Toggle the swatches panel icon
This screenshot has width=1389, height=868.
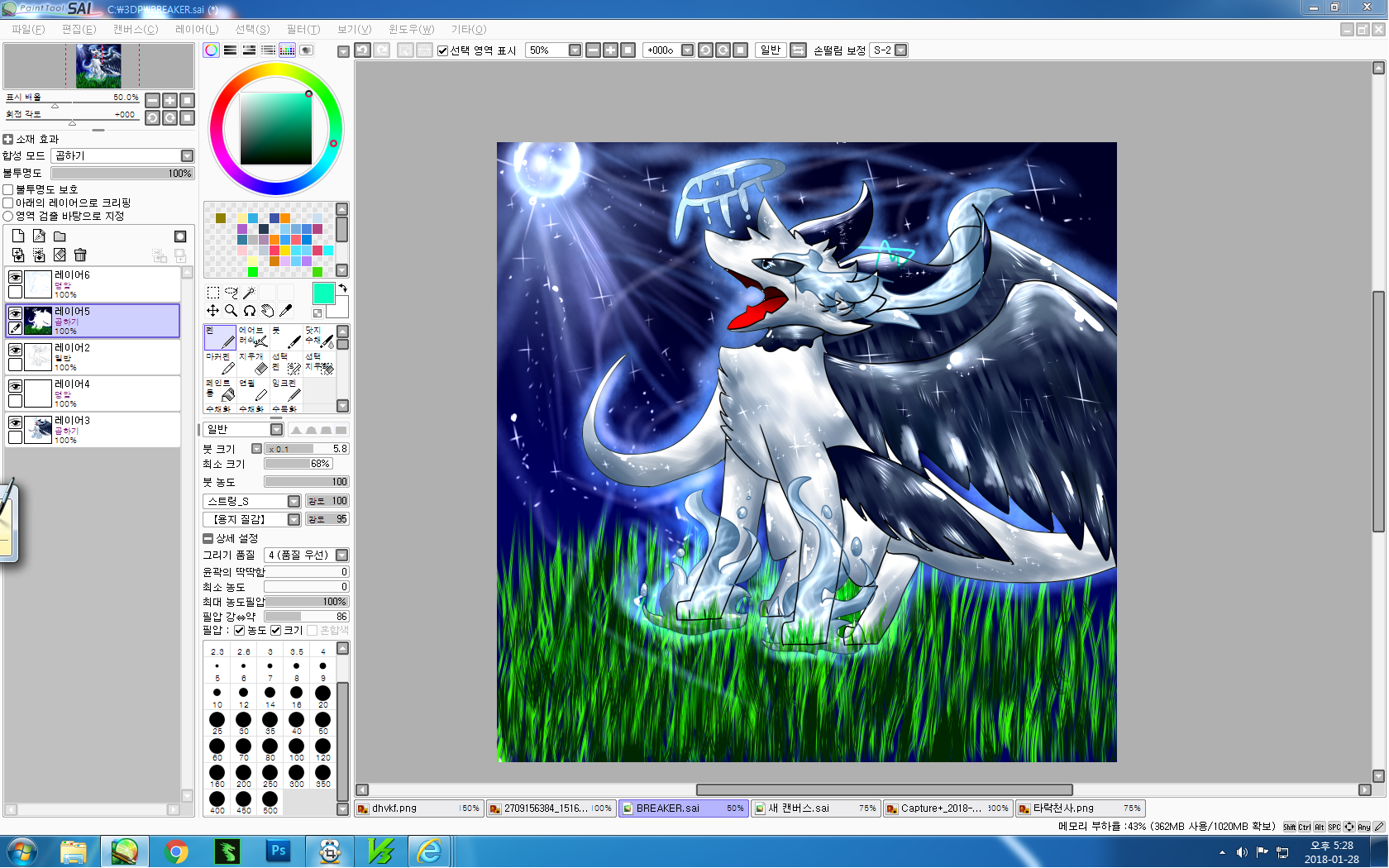[x=287, y=50]
